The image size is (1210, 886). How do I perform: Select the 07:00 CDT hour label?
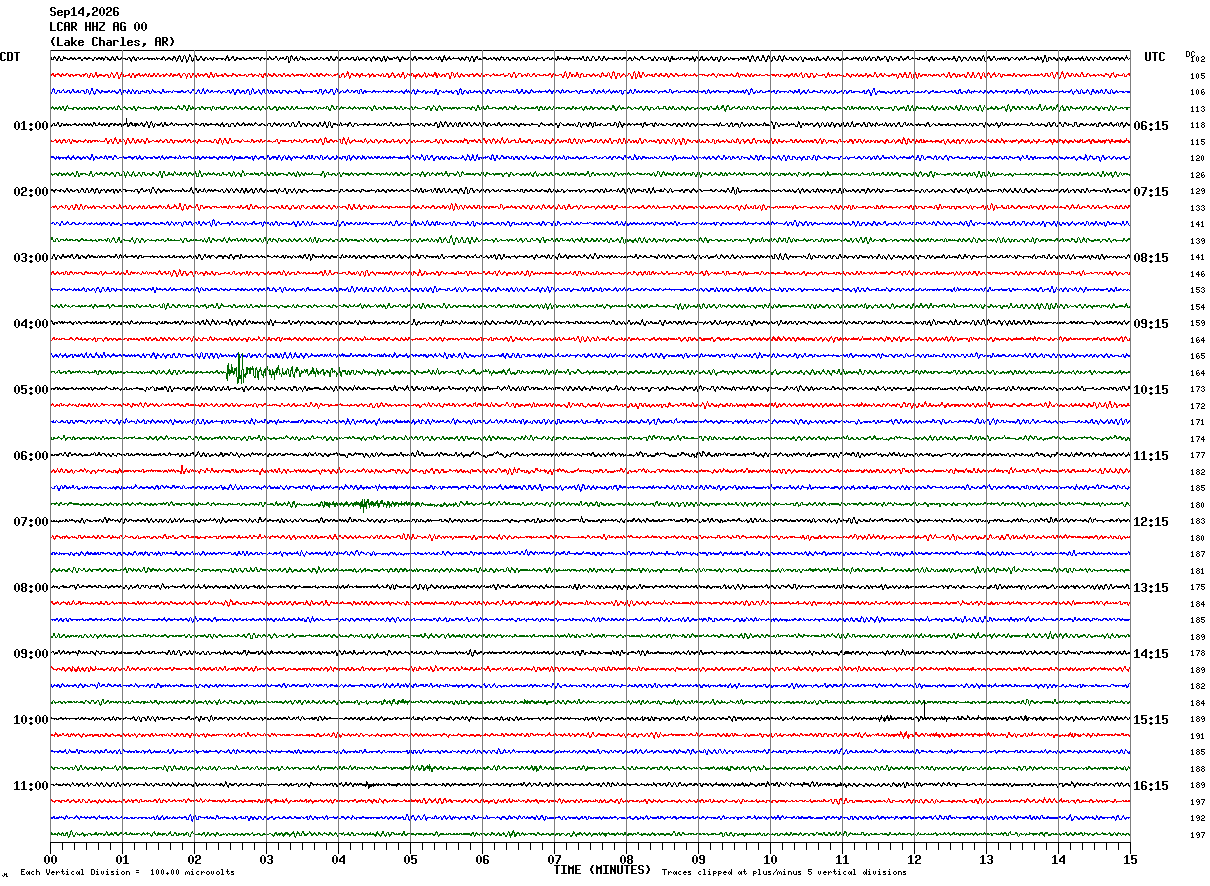tap(31, 522)
